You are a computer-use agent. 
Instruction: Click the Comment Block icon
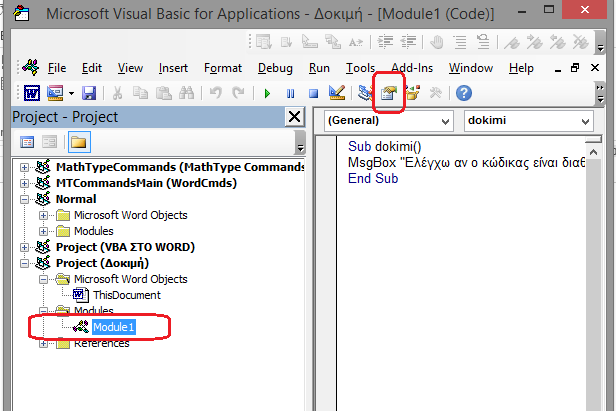click(460, 41)
